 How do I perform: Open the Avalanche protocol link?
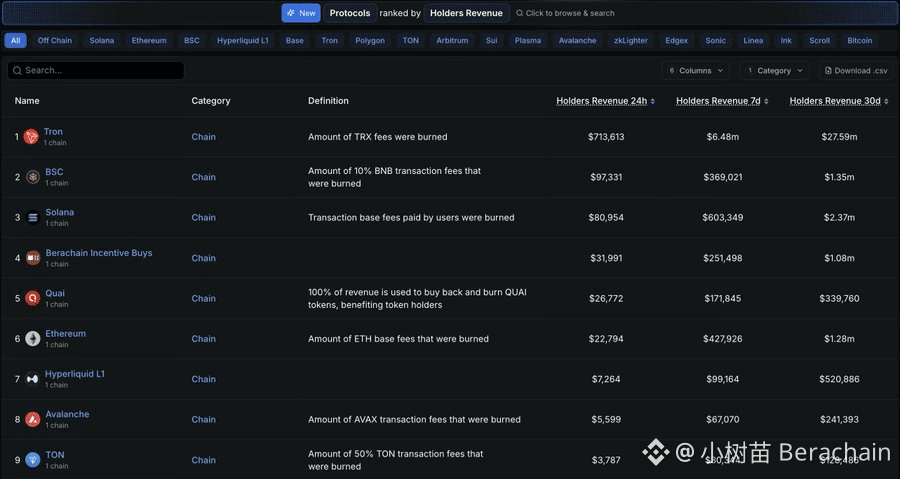[x=67, y=414]
